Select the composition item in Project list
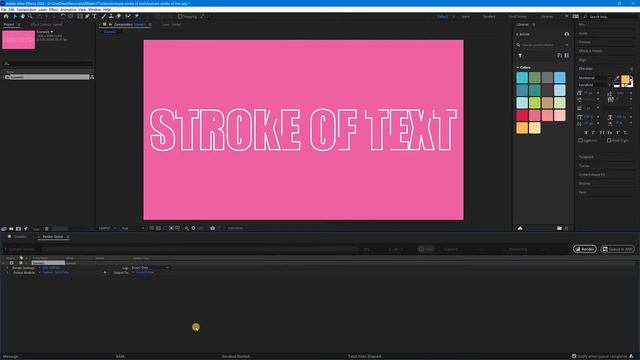This screenshot has height=360, width=640. tap(47, 77)
